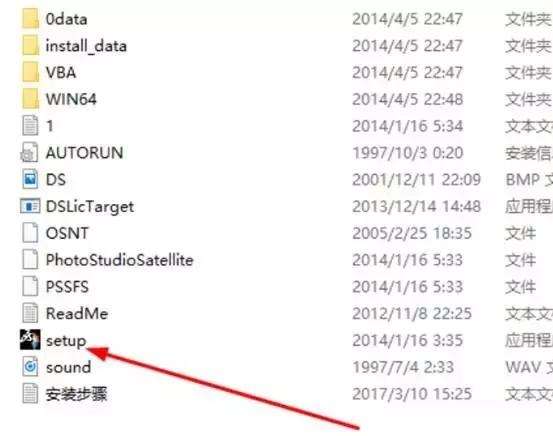Select the PhotoStudioSatellite file name
Image resolution: width=553 pixels, height=436 pixels.
tap(120, 260)
